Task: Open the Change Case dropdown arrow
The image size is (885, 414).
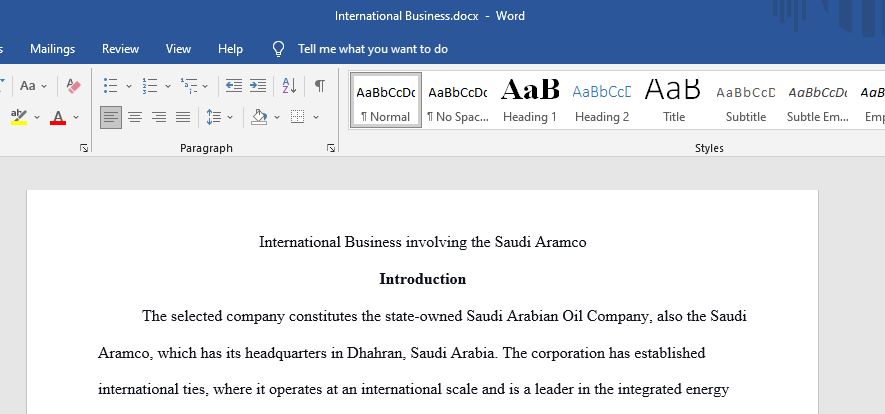Action: (44, 86)
